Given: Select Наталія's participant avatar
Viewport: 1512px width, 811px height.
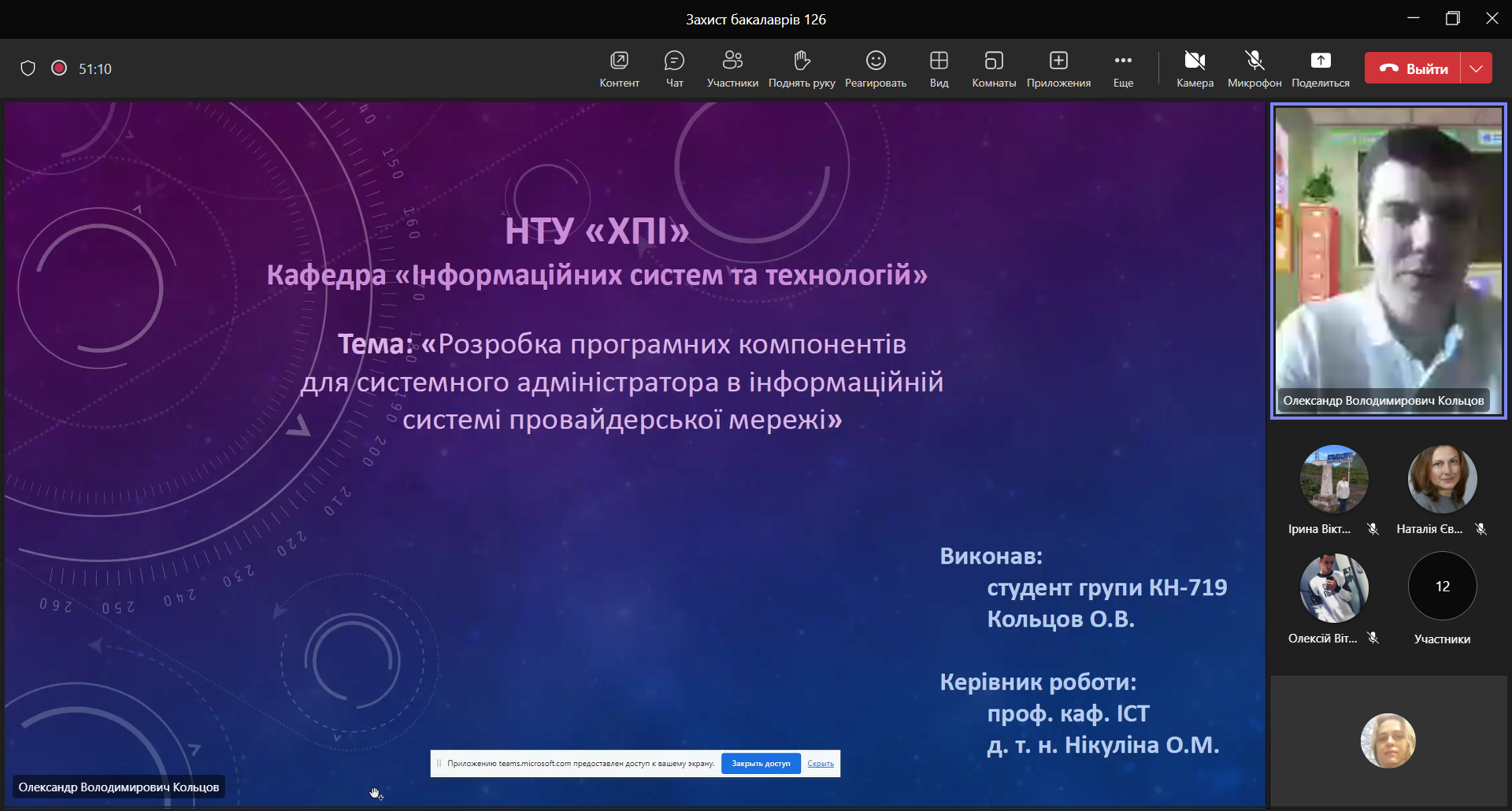Looking at the screenshot, I should pyautogui.click(x=1442, y=480).
